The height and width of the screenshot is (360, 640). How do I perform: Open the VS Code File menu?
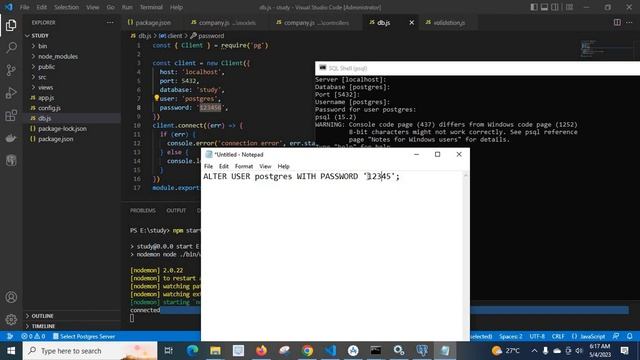(24, 7)
